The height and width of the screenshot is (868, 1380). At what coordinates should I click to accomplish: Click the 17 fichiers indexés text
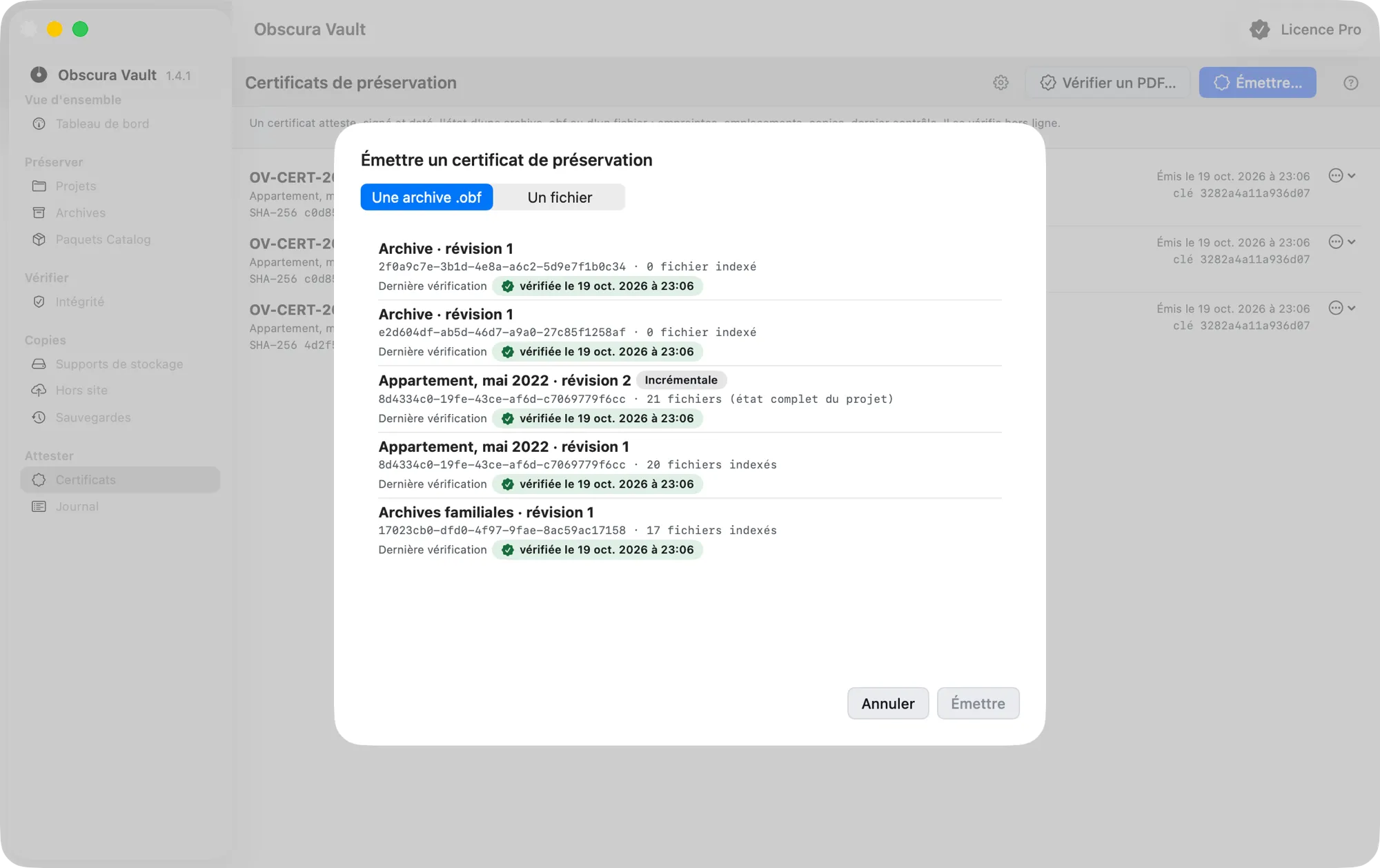coord(711,531)
